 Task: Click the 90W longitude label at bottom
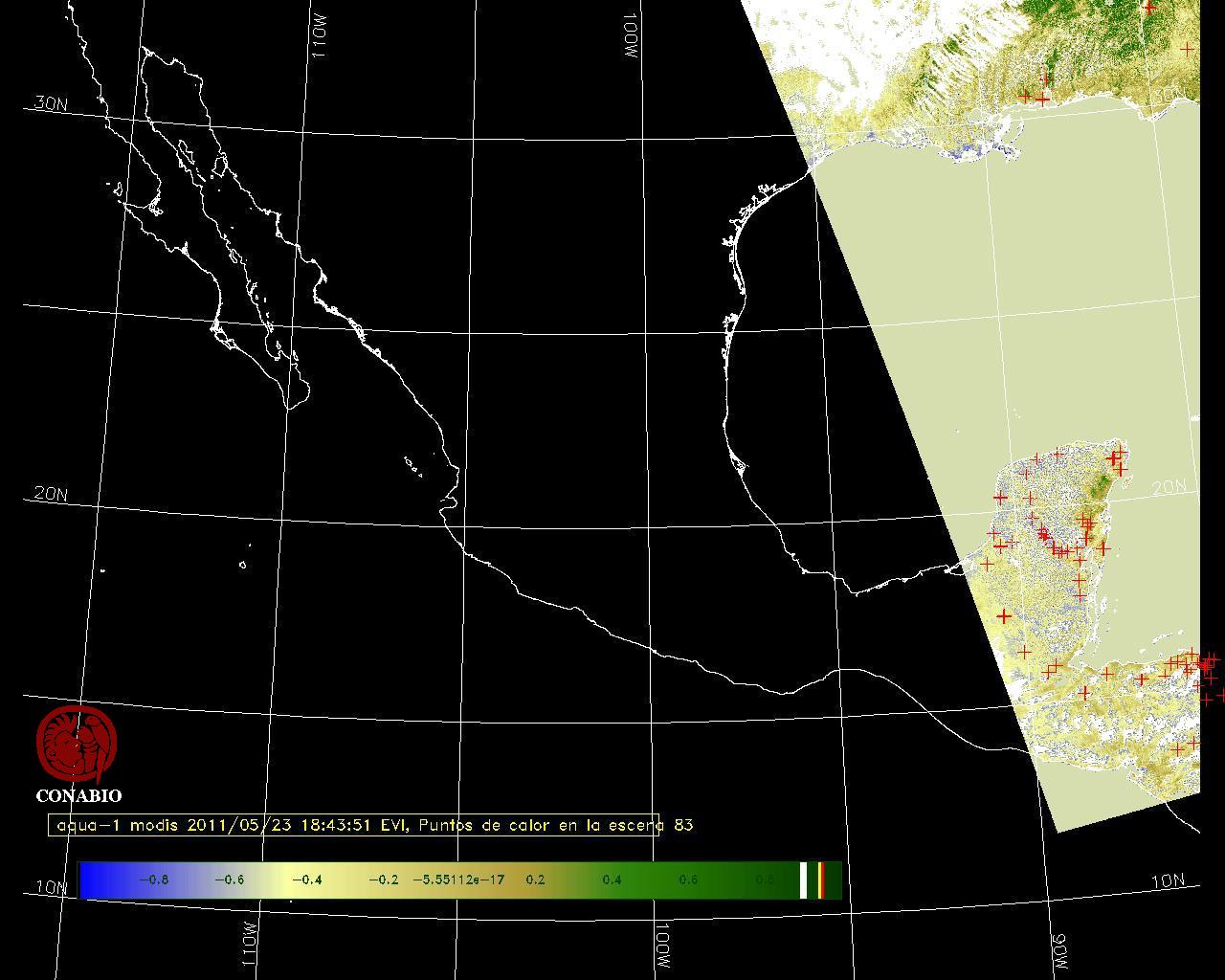(1059, 949)
